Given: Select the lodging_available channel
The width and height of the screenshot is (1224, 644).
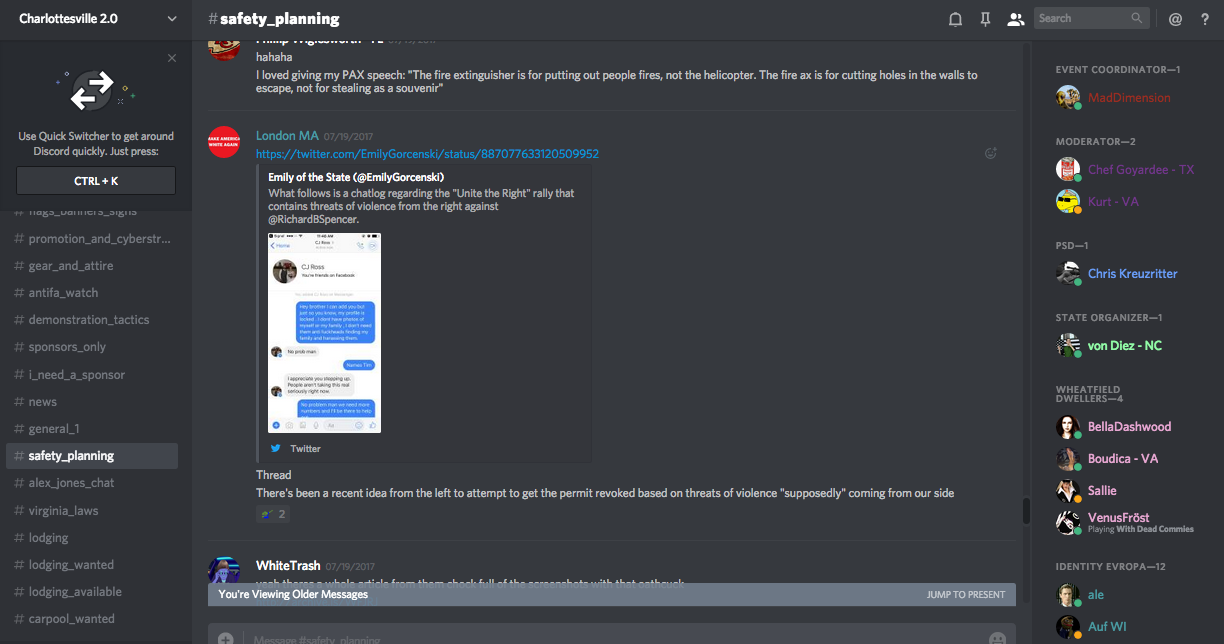Looking at the screenshot, I should (75, 591).
